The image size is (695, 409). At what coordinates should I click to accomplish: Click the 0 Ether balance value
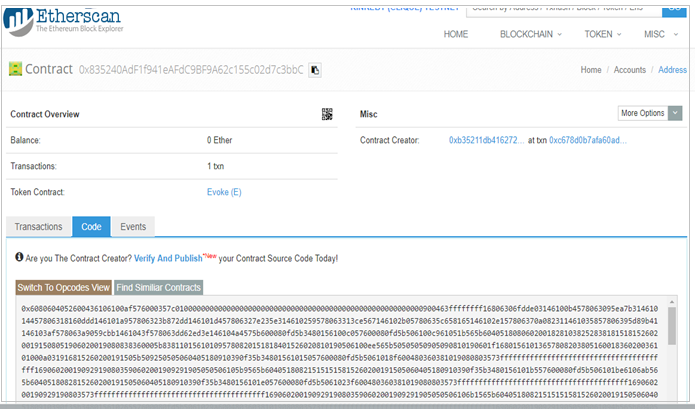(219, 140)
